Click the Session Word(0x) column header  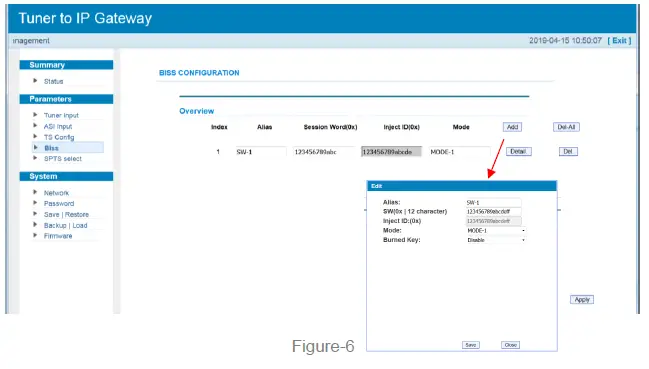(330, 127)
